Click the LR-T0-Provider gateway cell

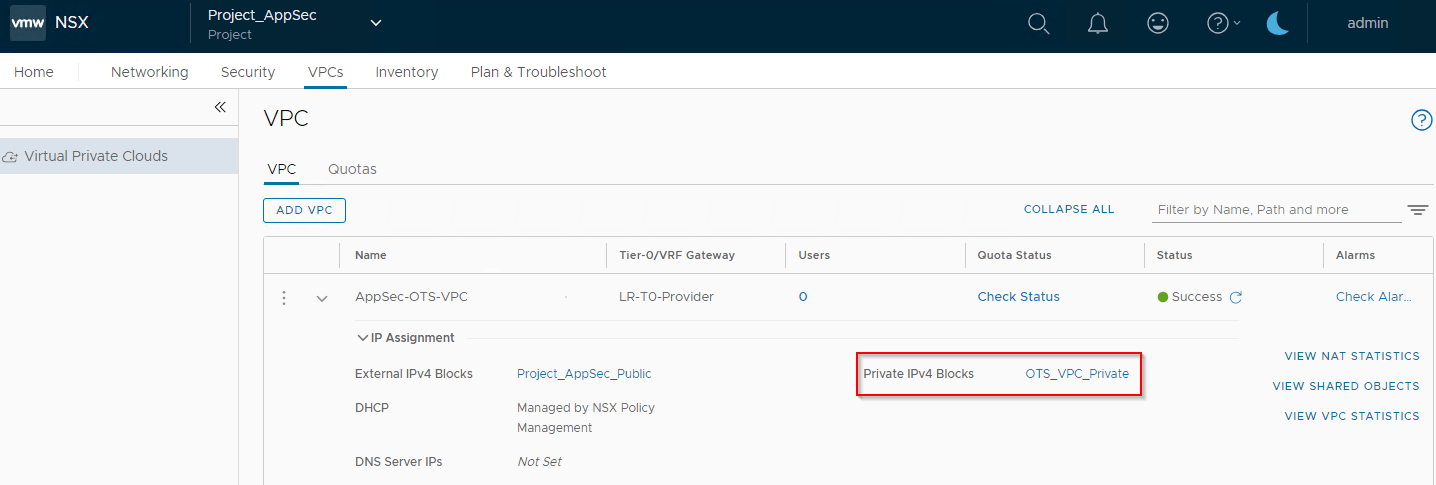(667, 297)
